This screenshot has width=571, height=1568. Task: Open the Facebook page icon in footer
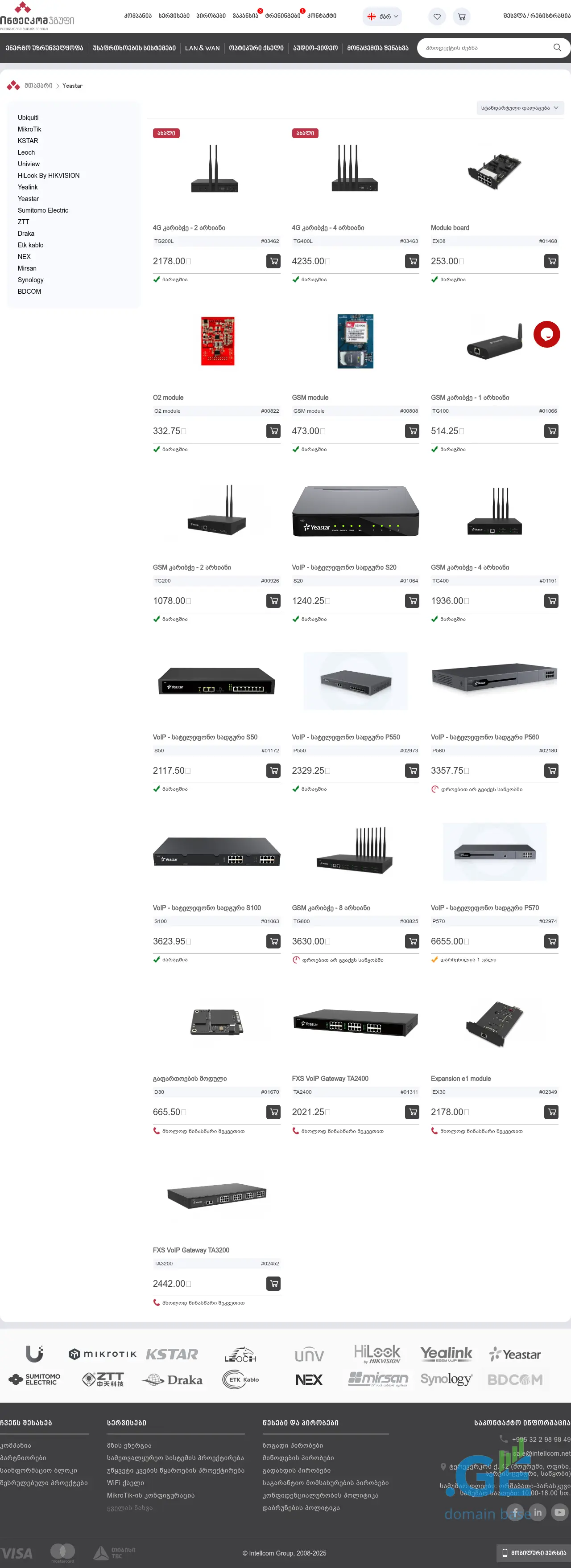coord(516,1512)
